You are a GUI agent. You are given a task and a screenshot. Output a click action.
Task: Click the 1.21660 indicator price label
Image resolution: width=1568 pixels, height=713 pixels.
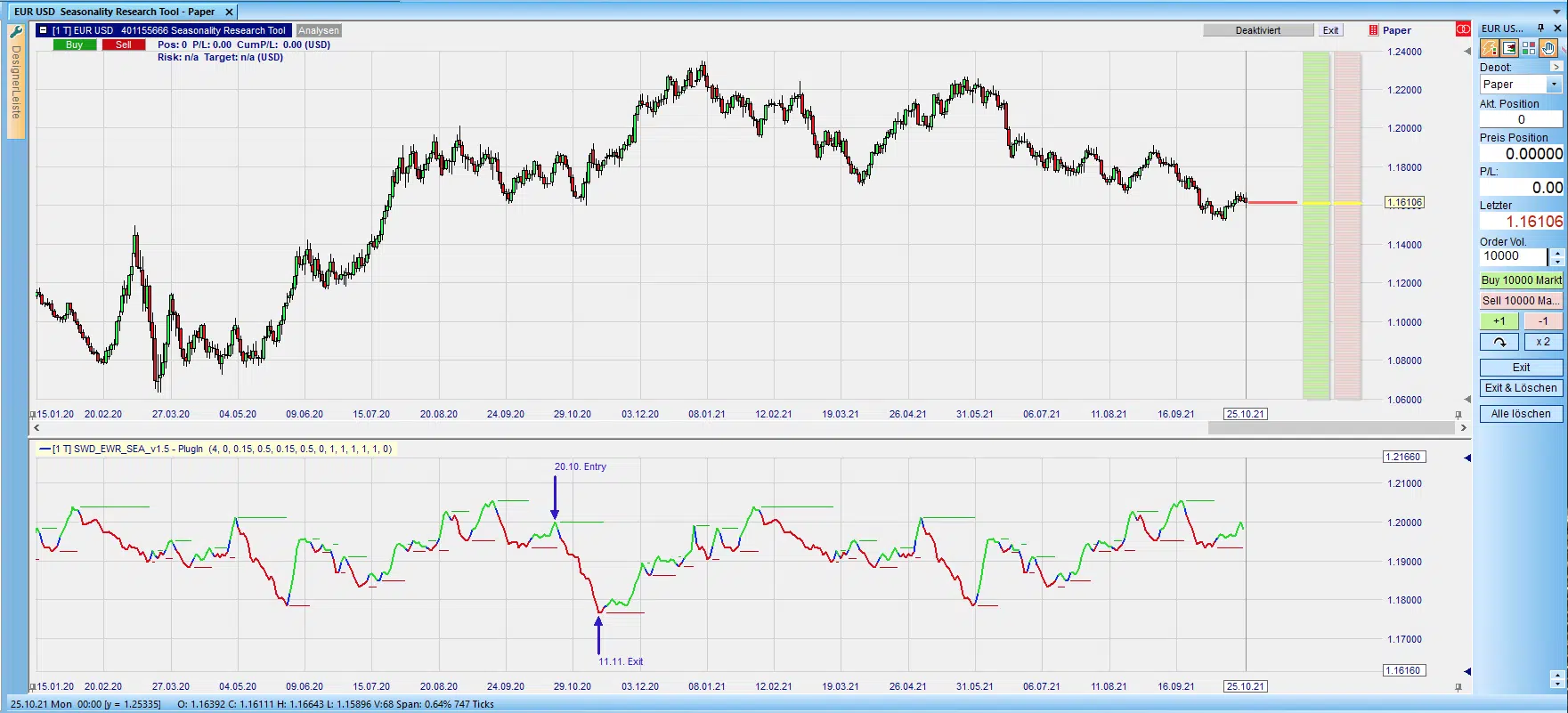pyautogui.click(x=1403, y=458)
